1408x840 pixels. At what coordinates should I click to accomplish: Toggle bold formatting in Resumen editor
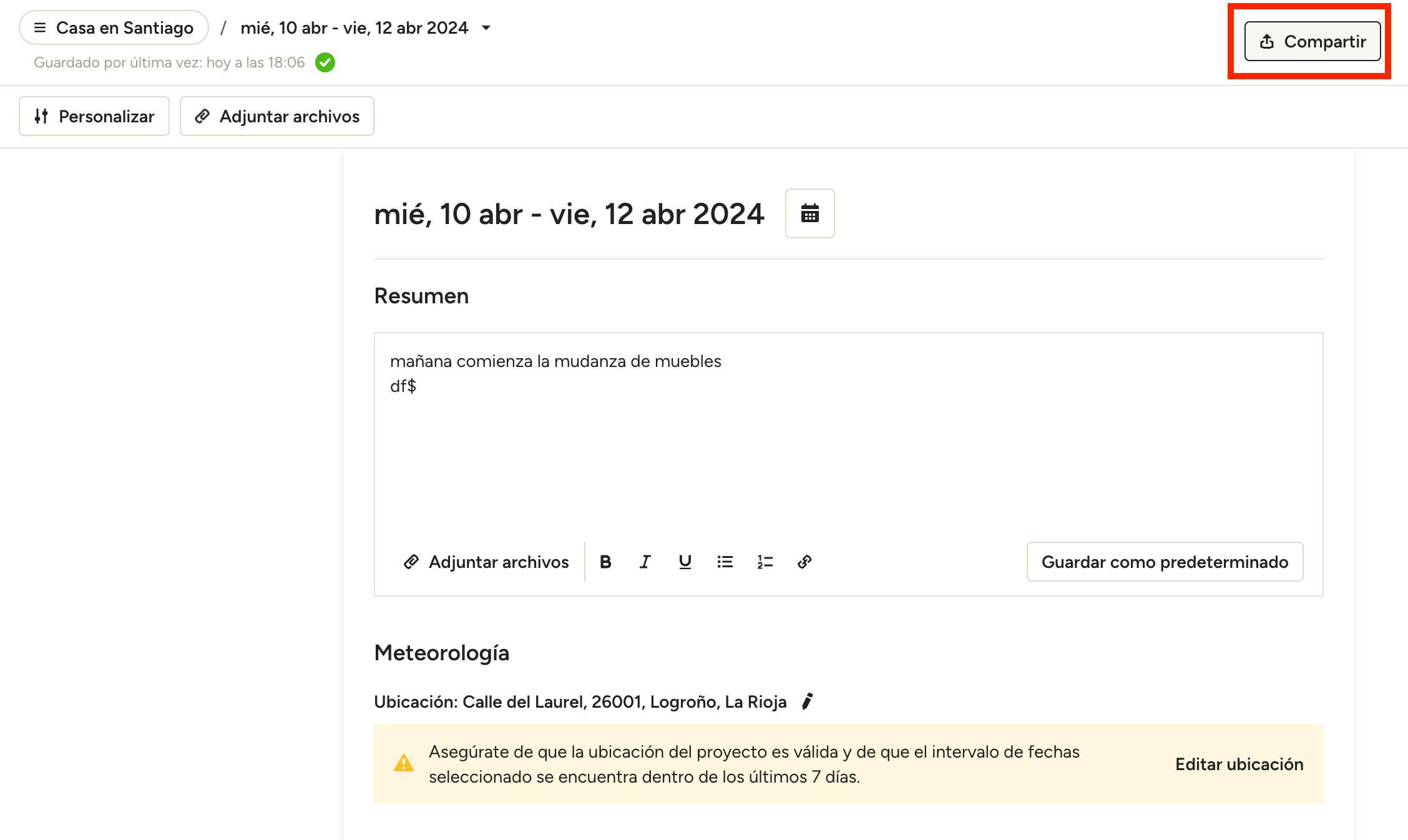[605, 562]
